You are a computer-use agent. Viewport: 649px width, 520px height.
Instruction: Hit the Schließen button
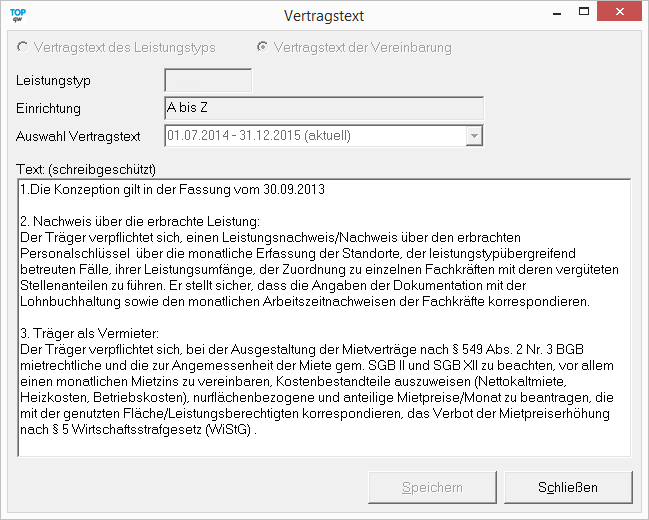pos(568,488)
